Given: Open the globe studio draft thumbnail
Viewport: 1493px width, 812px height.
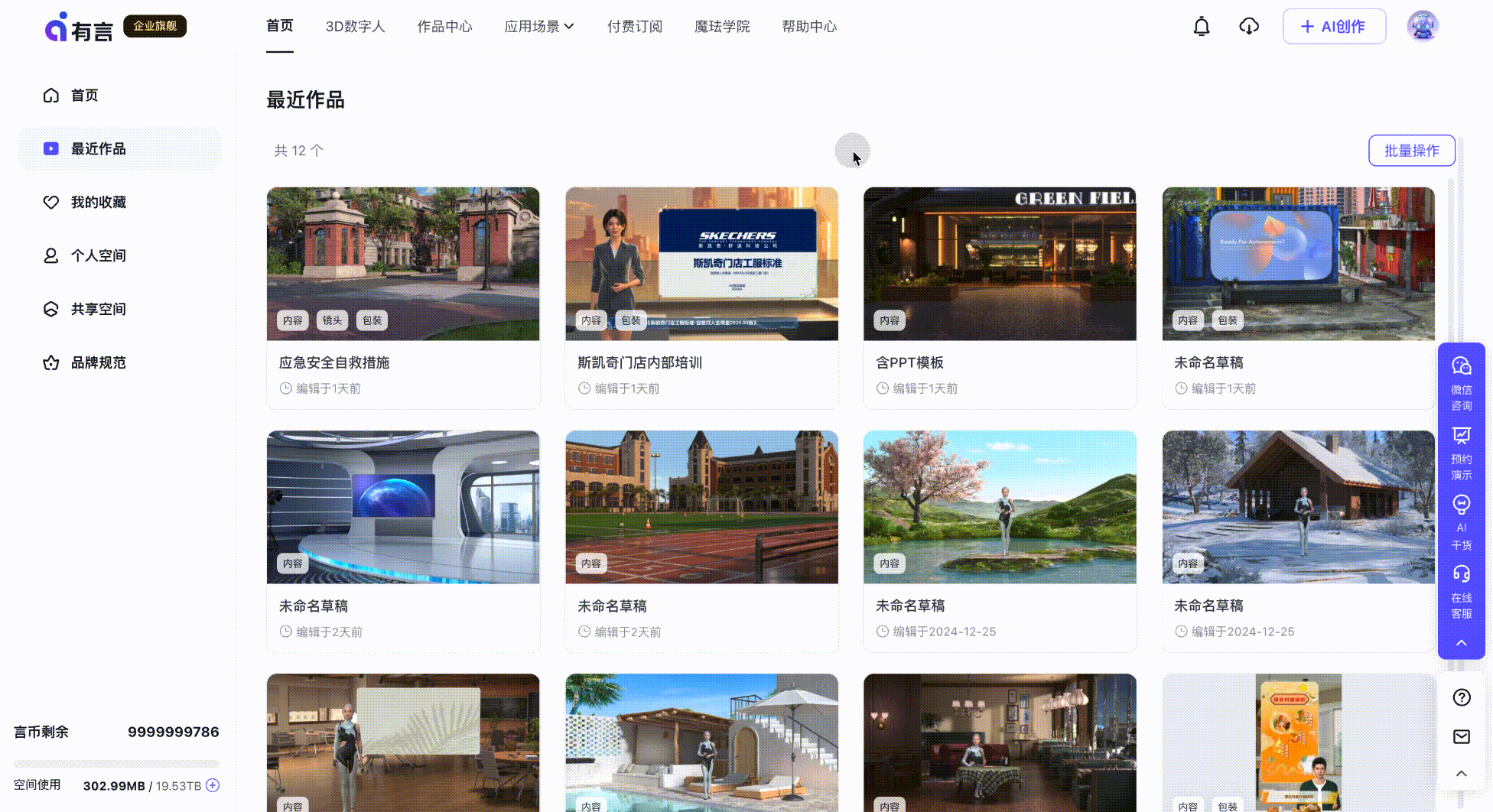Looking at the screenshot, I should coord(403,507).
